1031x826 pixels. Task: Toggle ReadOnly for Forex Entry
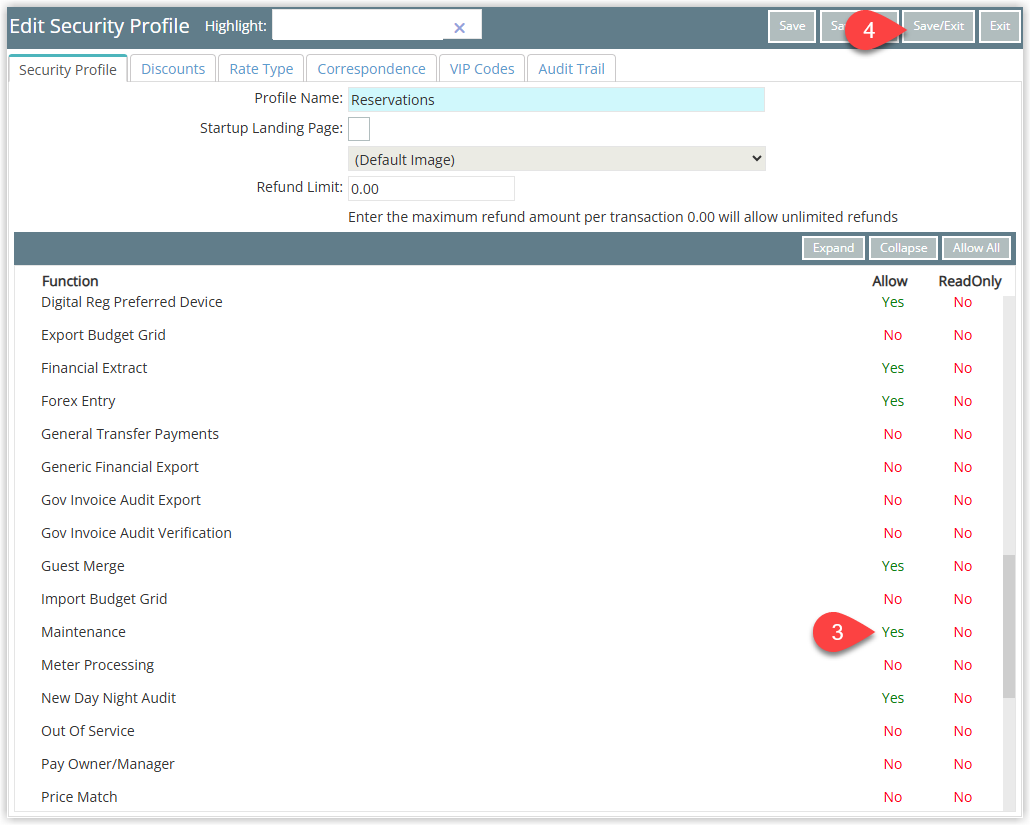(963, 401)
